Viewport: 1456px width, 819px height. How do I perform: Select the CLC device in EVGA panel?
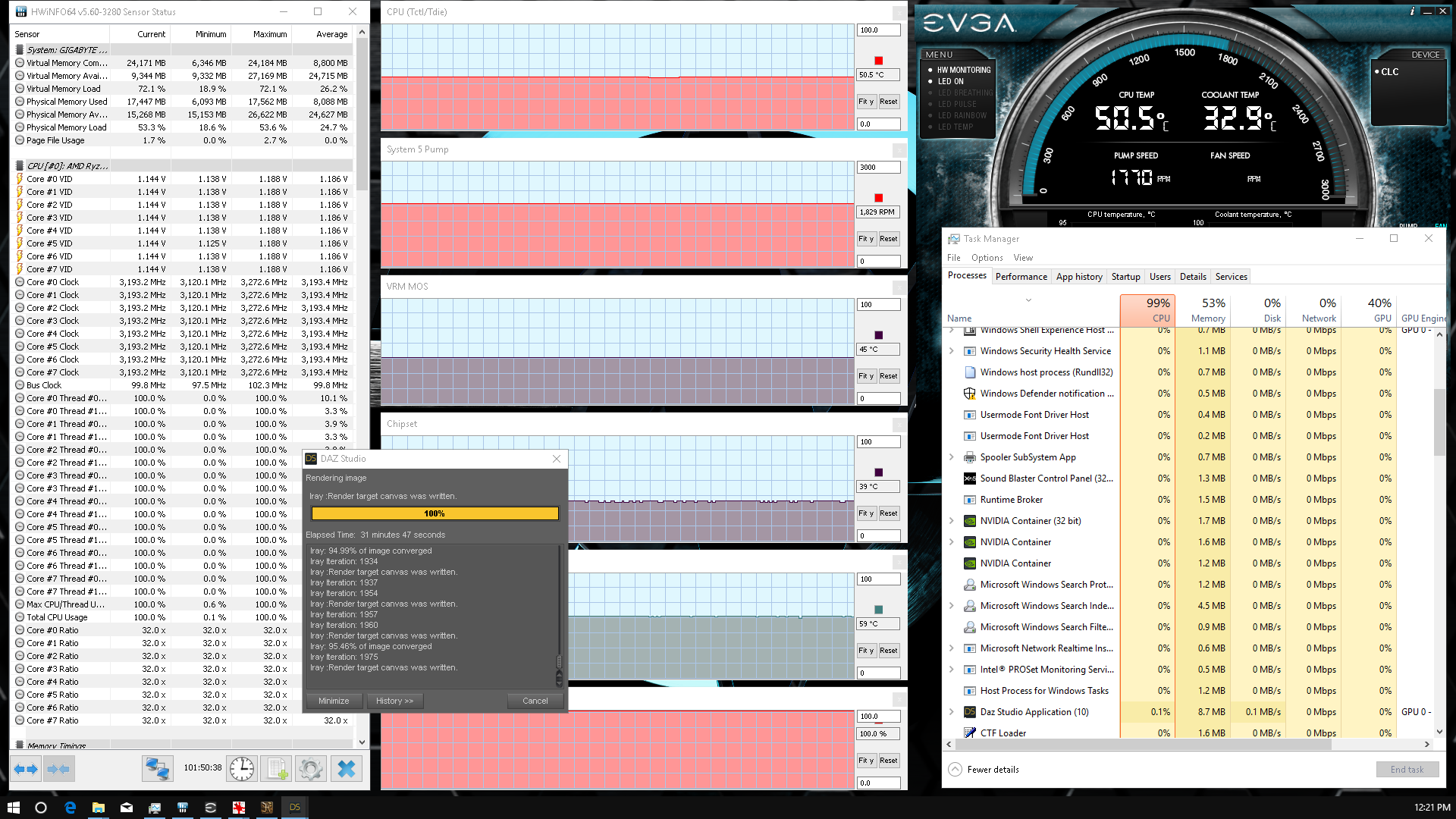[1389, 72]
